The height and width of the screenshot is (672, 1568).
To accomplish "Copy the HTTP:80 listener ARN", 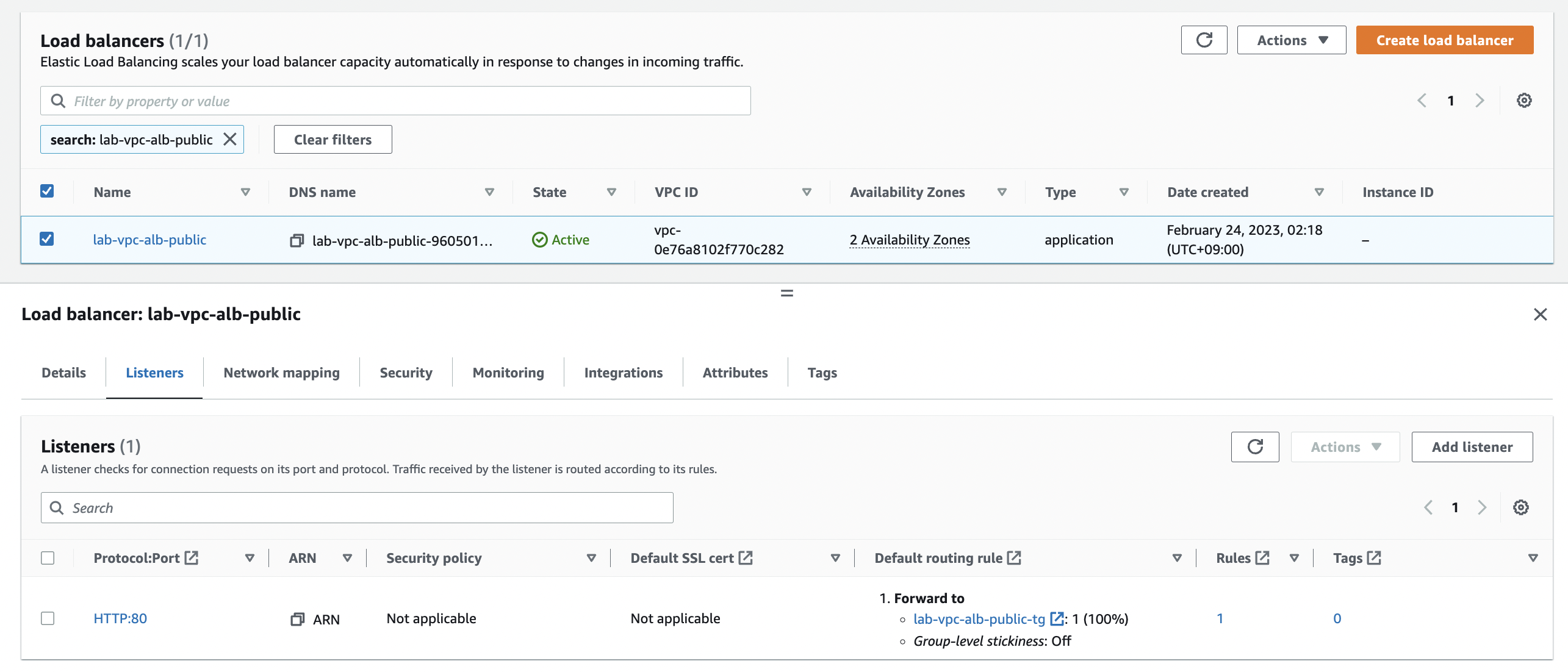I will pos(297,620).
